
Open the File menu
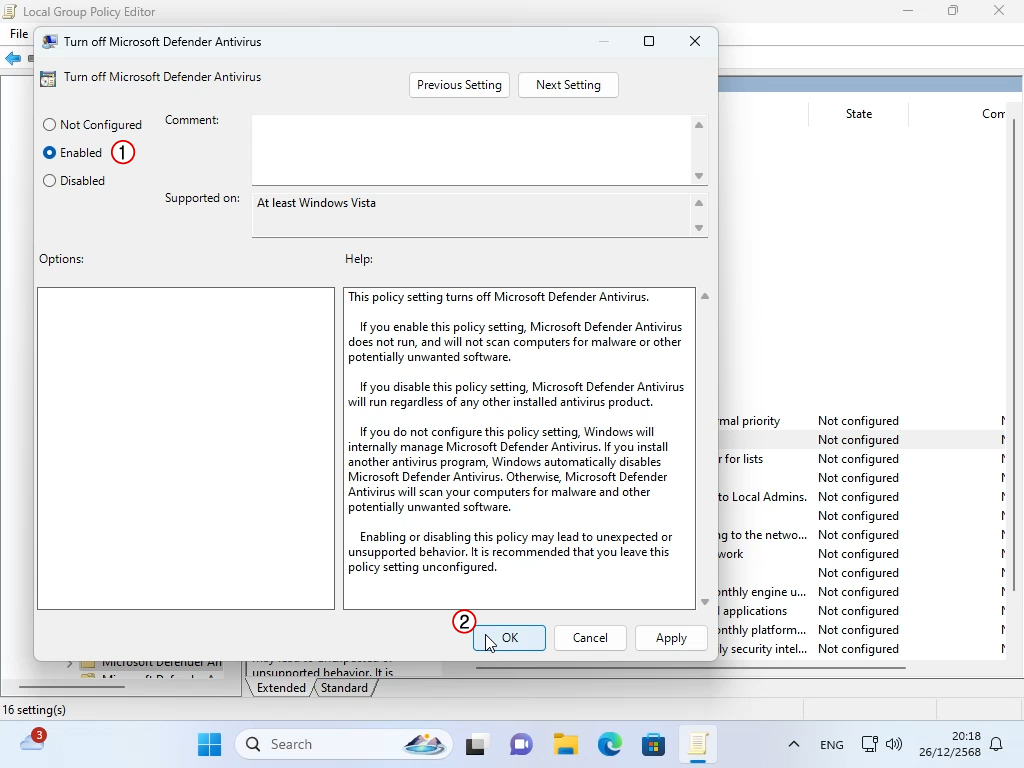(x=19, y=34)
